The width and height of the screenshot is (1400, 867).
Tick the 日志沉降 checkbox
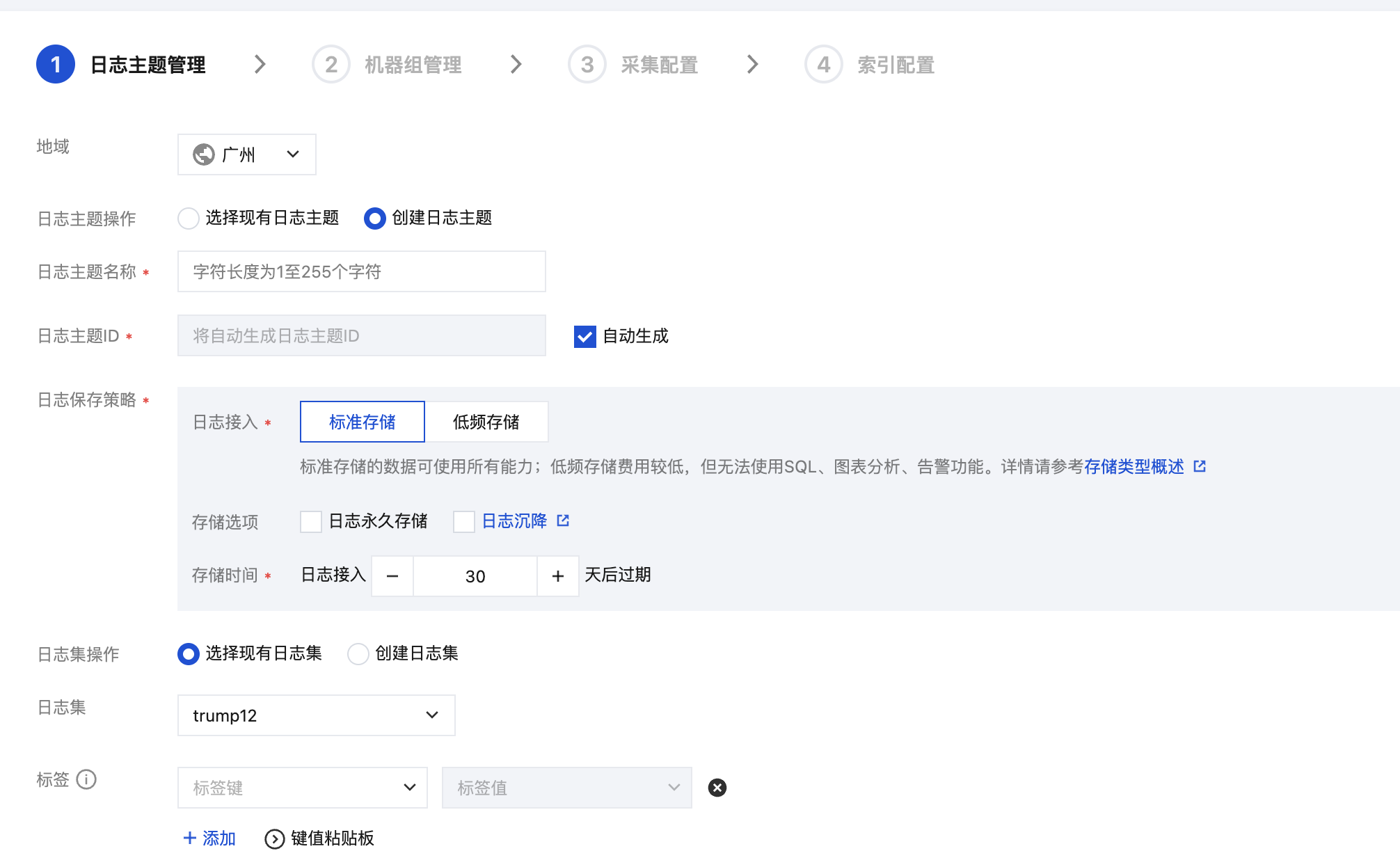coord(464,521)
